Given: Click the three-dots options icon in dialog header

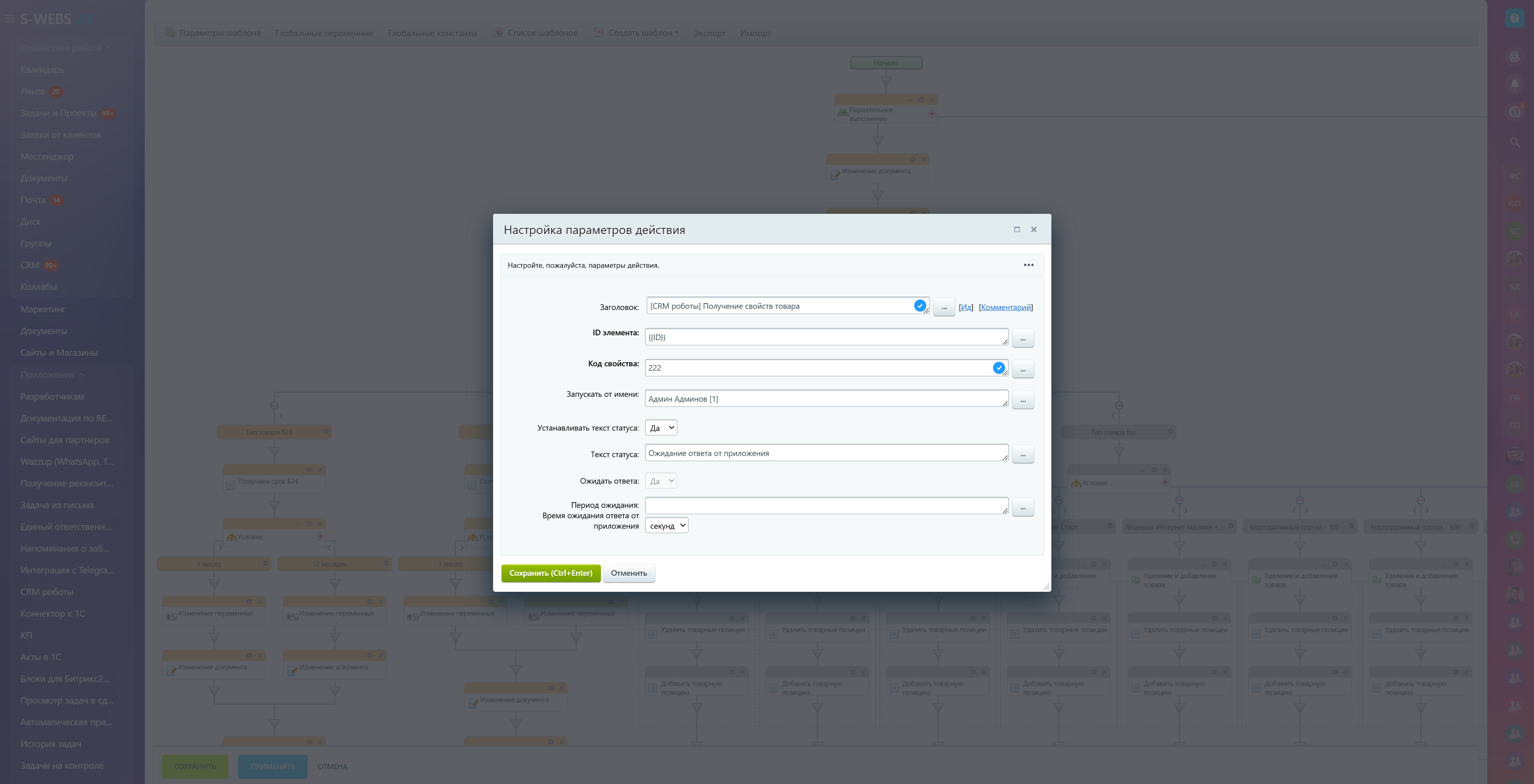Looking at the screenshot, I should click(x=1028, y=265).
